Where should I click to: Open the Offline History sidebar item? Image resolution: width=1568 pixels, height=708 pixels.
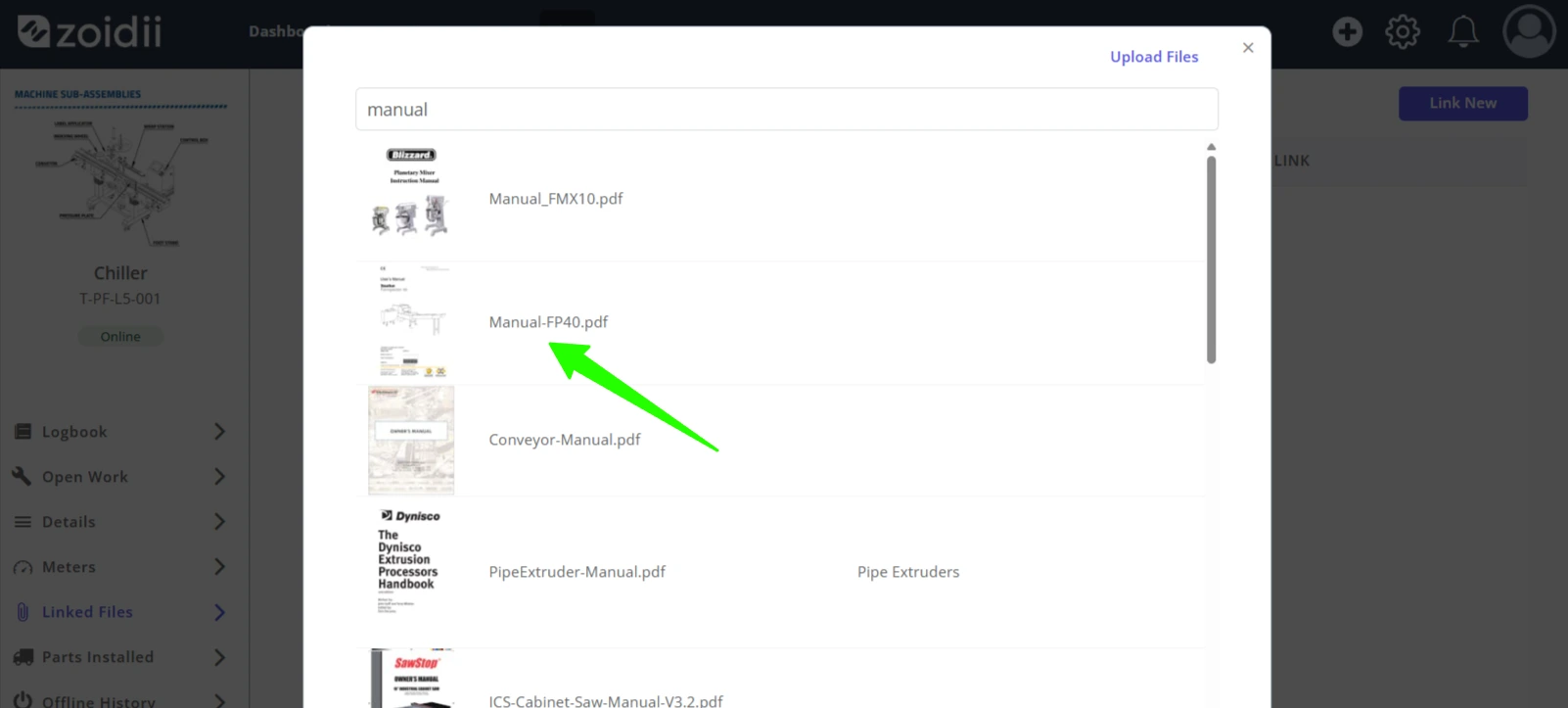coord(120,700)
